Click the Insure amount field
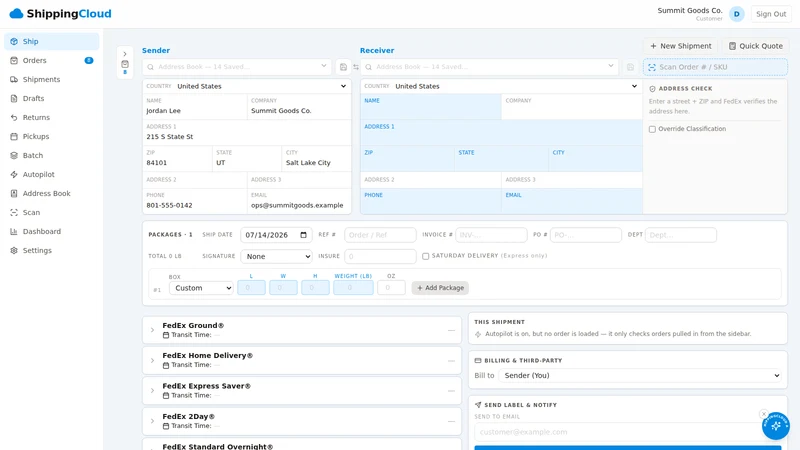Image resolution: width=800 pixels, height=450 pixels. 380,256
